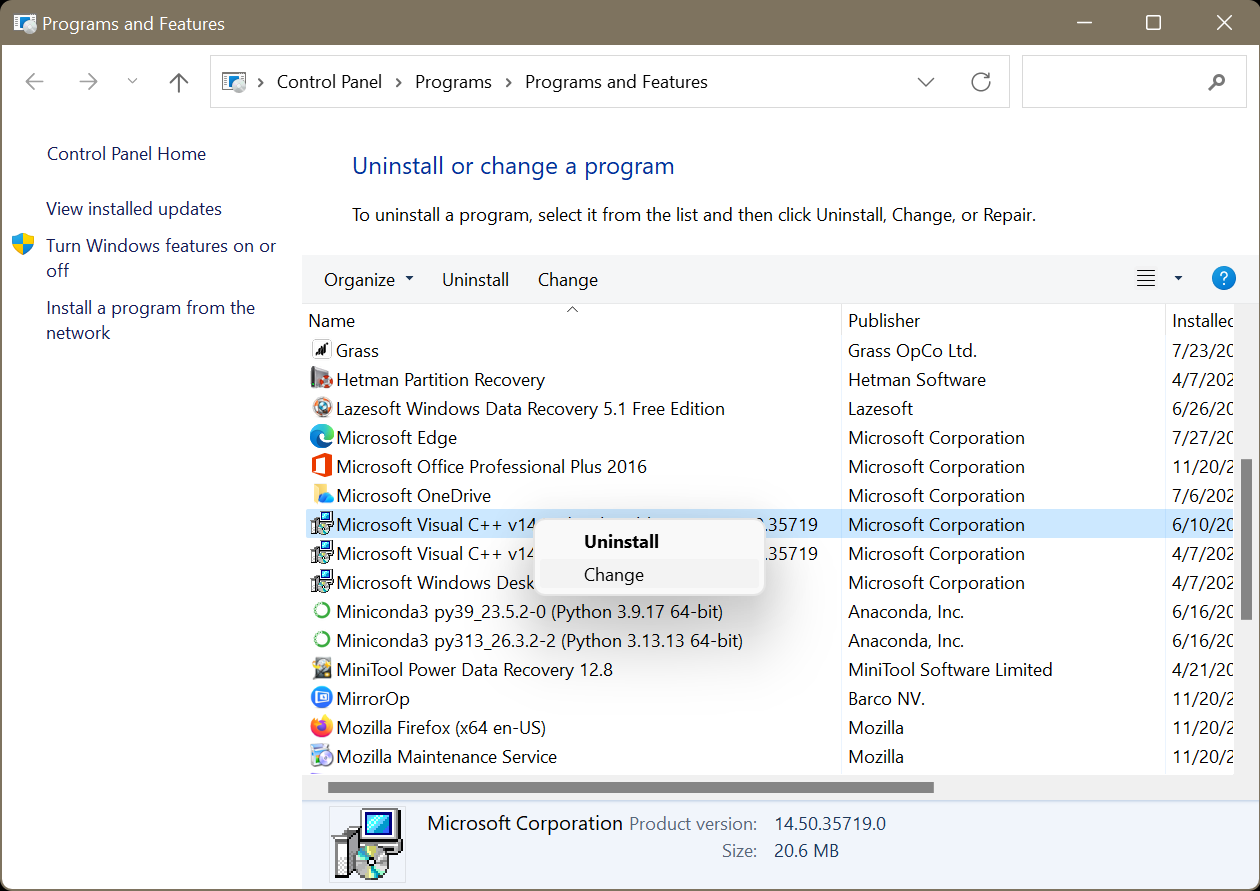This screenshot has width=1260, height=891.
Task: Click the Lazesoft publisher cell
Action: click(881, 409)
